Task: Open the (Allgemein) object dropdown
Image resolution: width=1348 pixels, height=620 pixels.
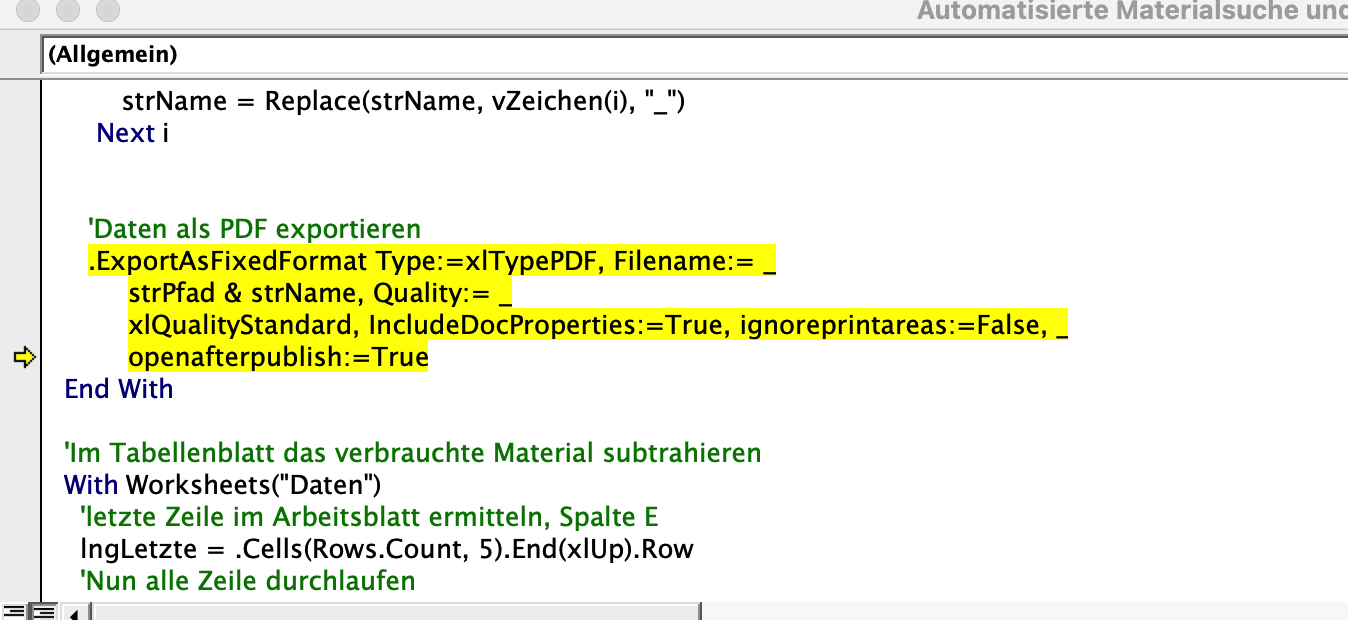Action: click(x=690, y=54)
